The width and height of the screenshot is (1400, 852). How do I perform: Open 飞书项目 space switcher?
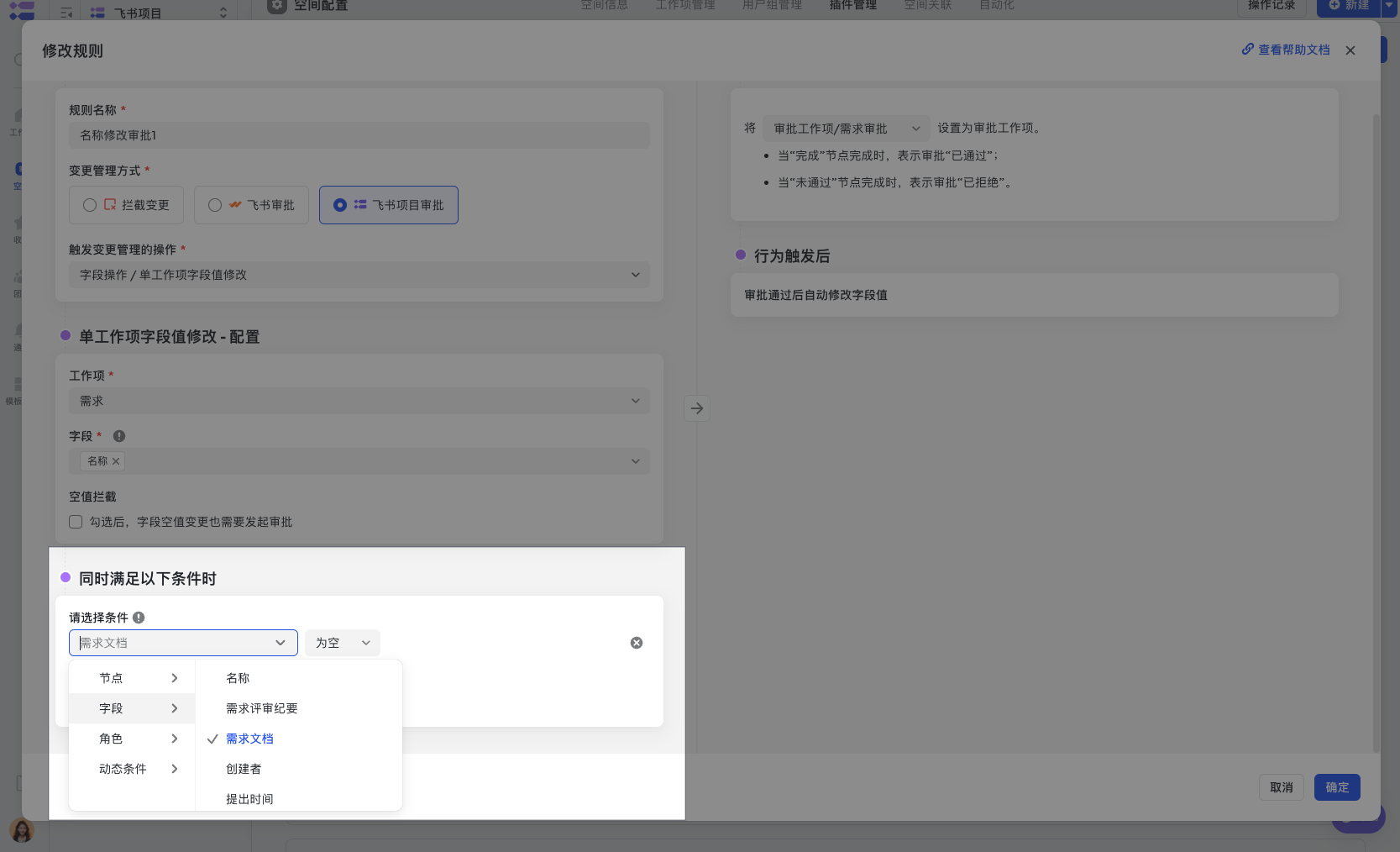point(159,13)
